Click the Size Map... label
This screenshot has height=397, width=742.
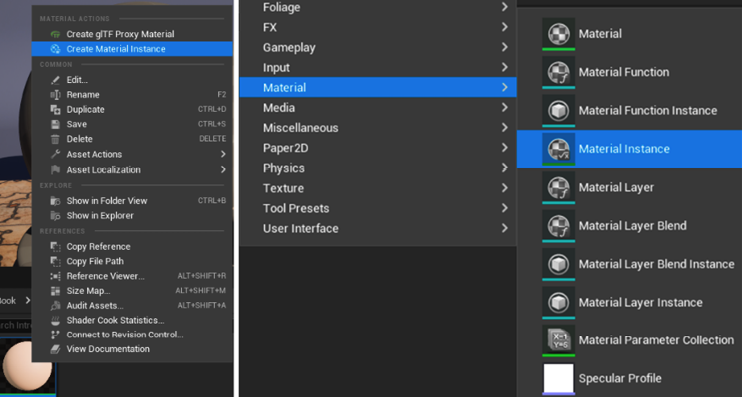(88, 291)
